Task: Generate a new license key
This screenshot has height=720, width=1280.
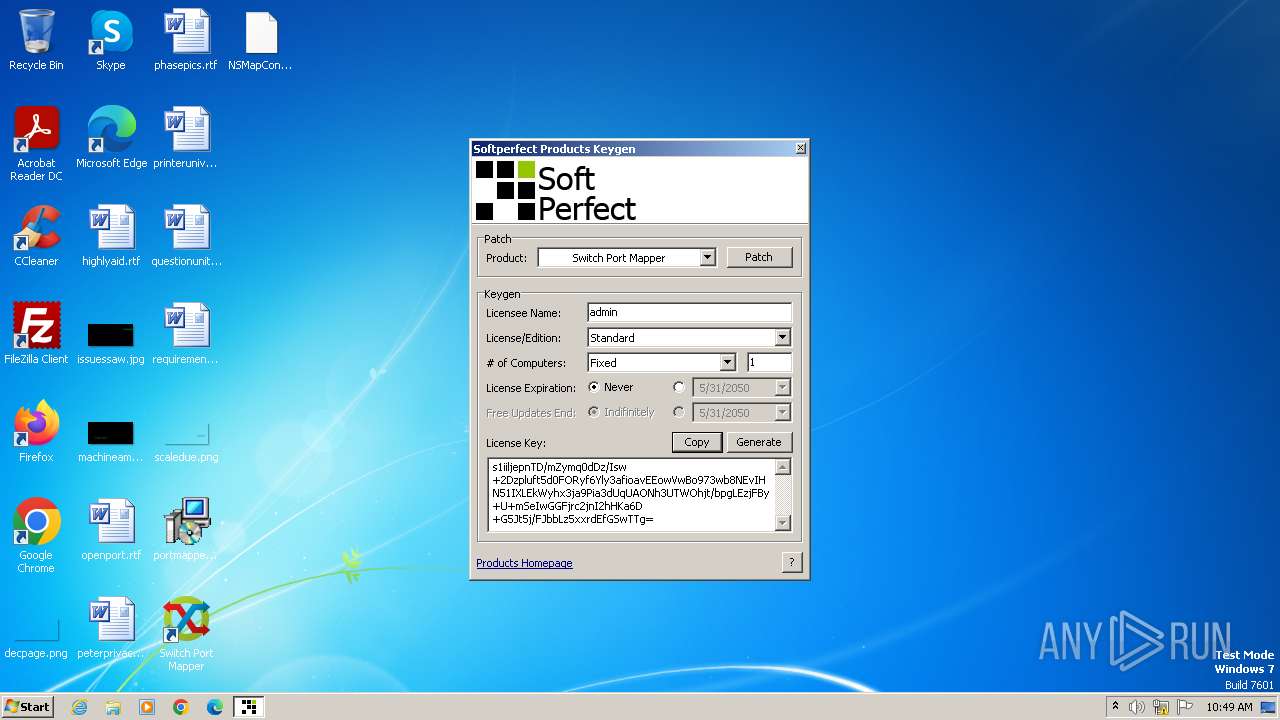Action: 759,442
